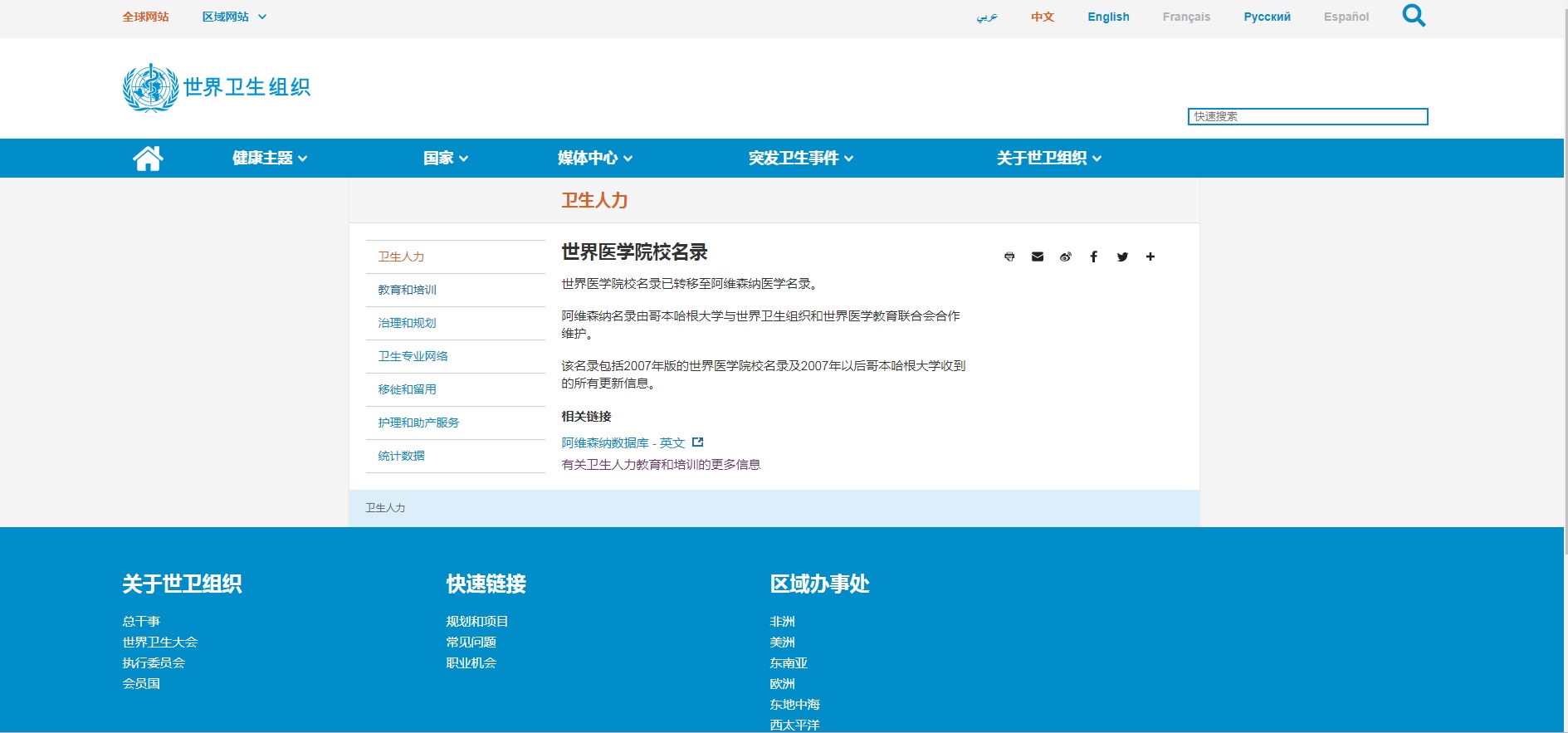Click the WHO logo emblem

coord(150,87)
